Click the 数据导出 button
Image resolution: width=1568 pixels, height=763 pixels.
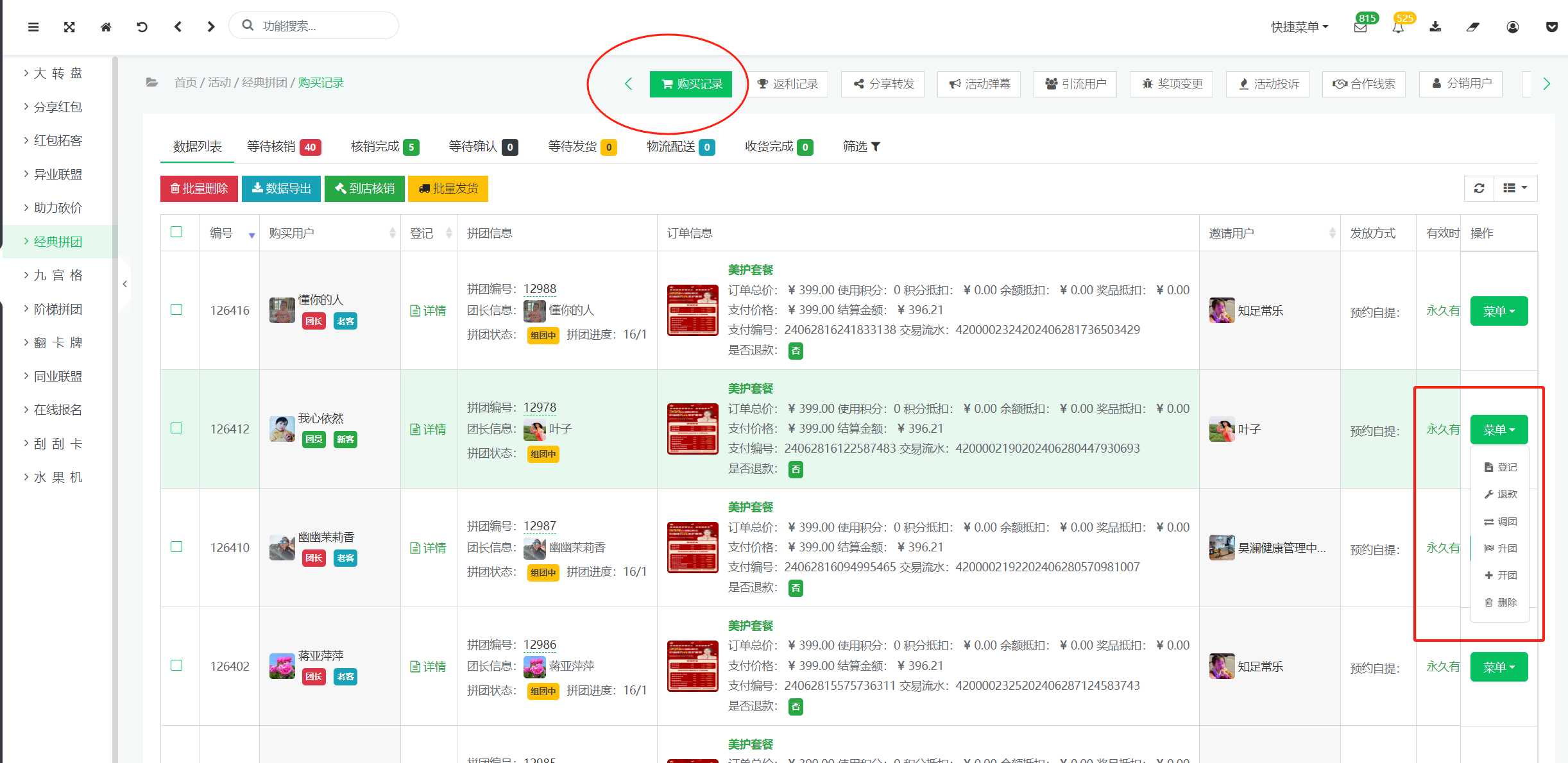(281, 189)
